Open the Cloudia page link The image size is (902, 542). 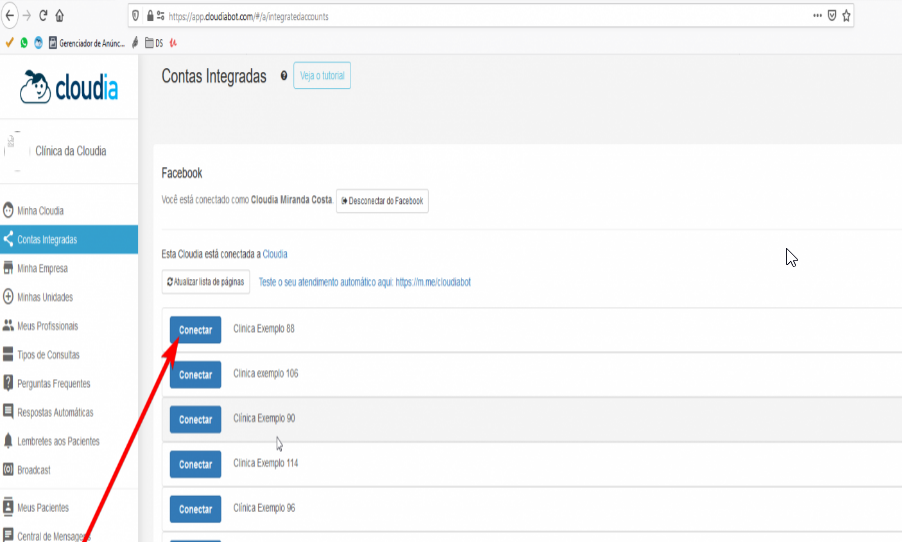click(275, 254)
